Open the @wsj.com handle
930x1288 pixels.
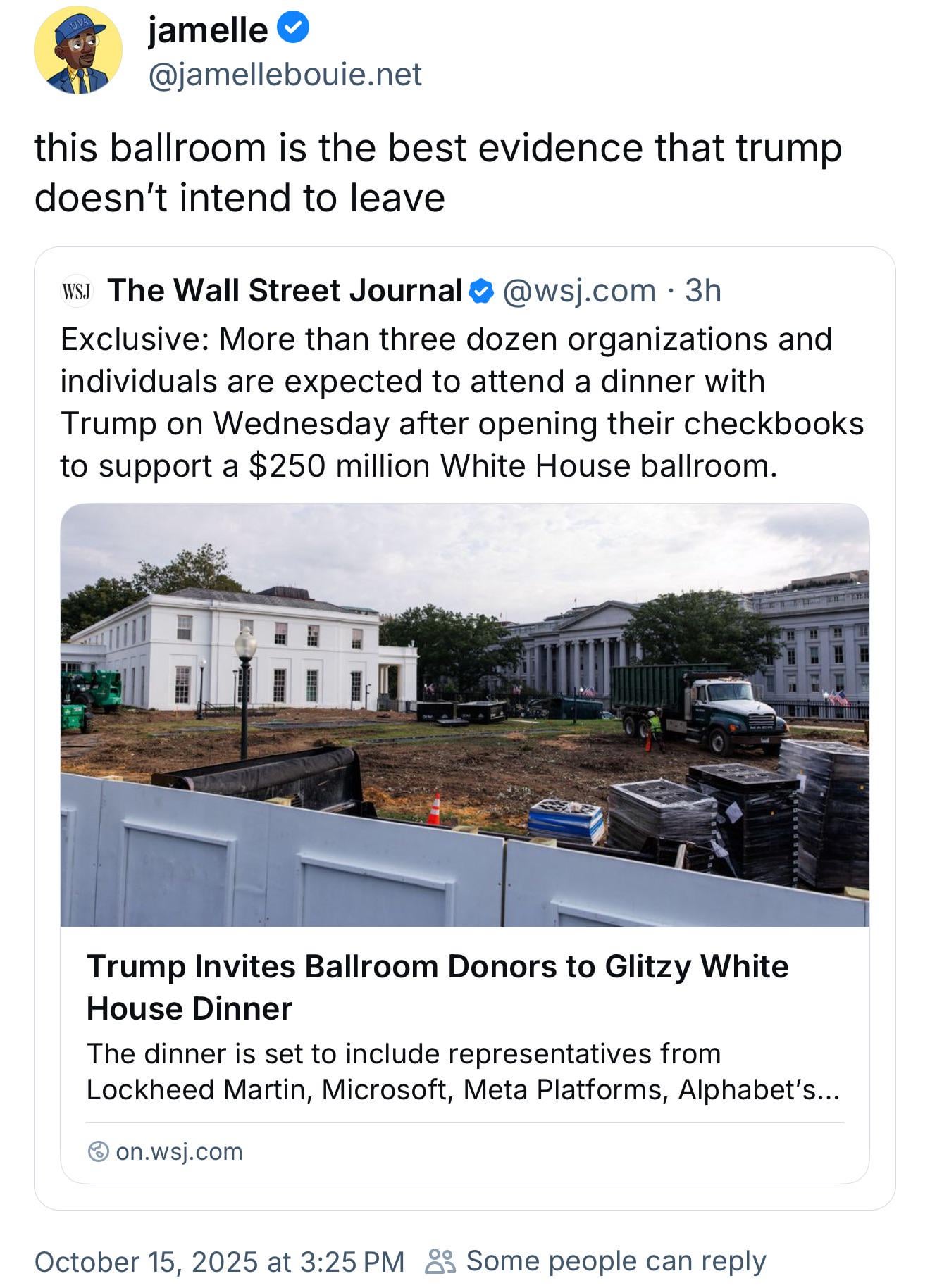click(578, 291)
